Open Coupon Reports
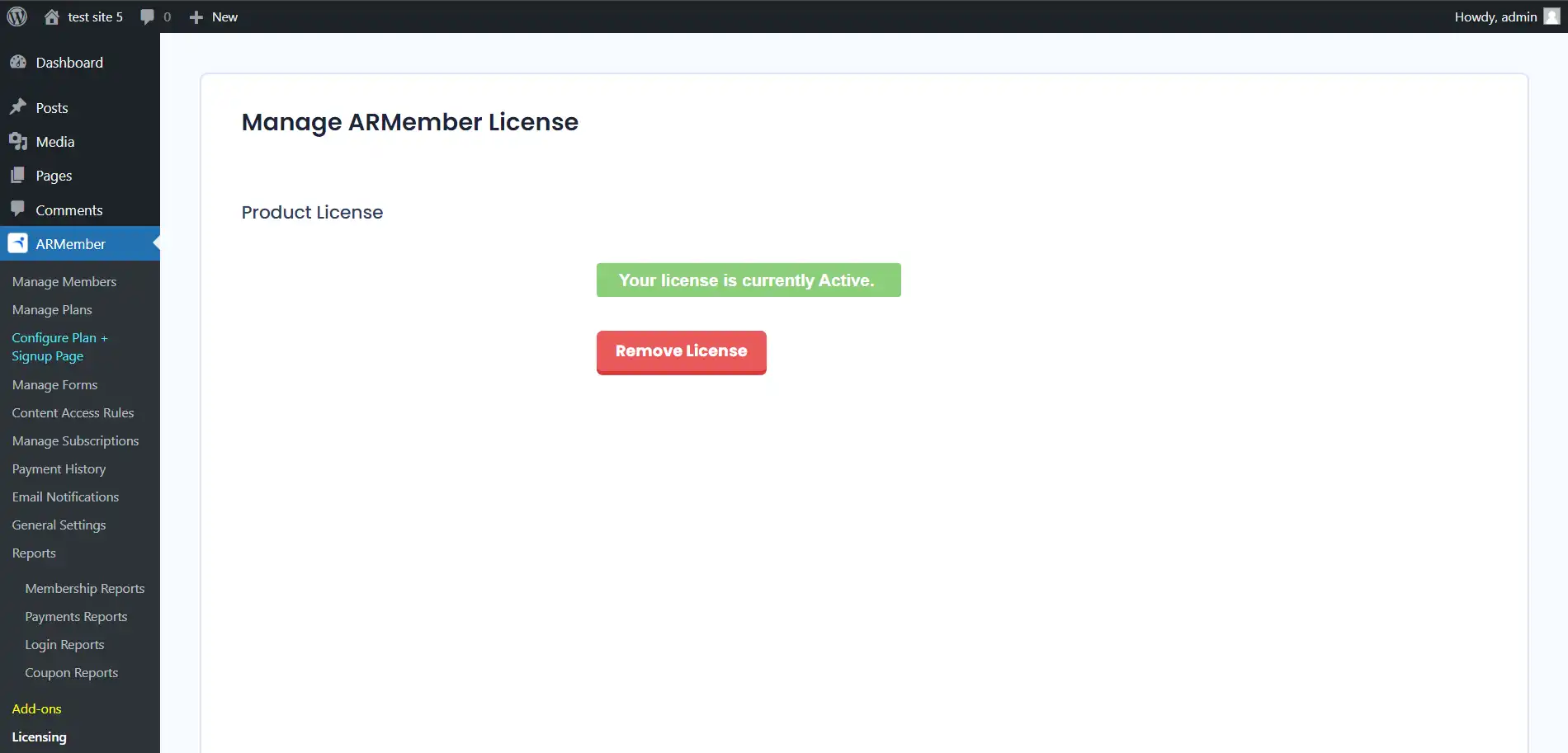The image size is (1568, 753). click(71, 672)
